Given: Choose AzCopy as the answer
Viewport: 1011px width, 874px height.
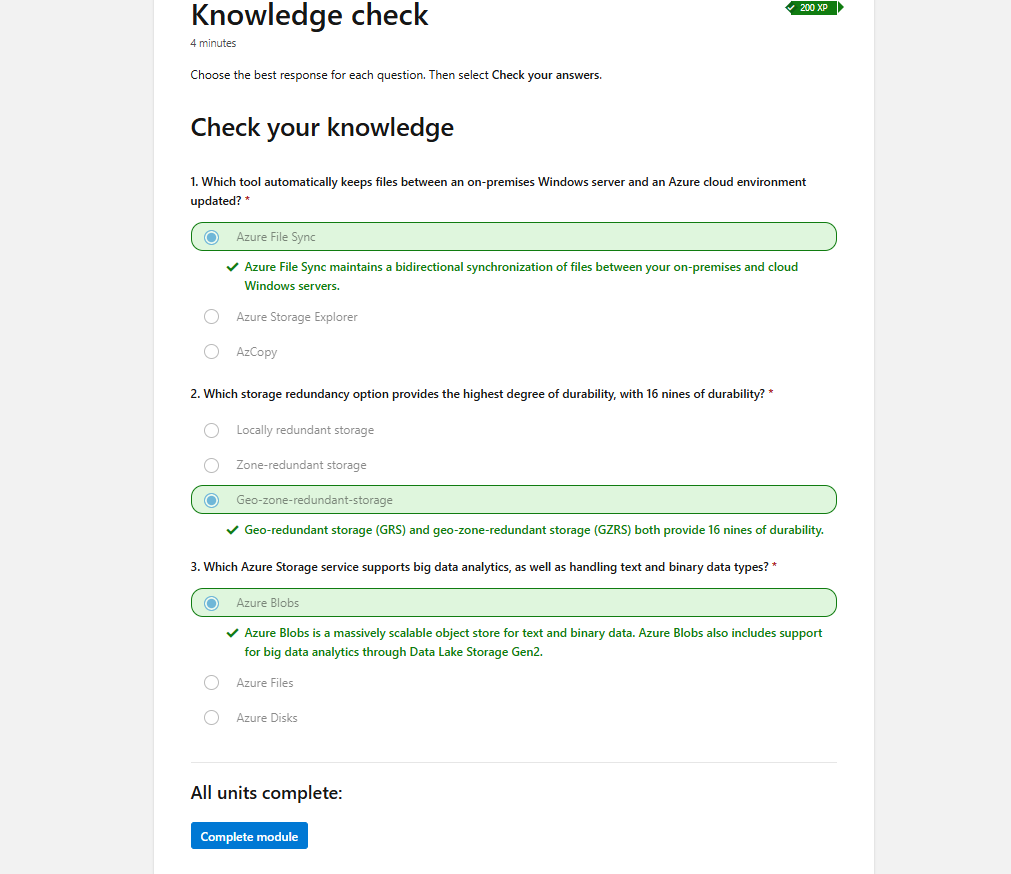Looking at the screenshot, I should tap(211, 351).
